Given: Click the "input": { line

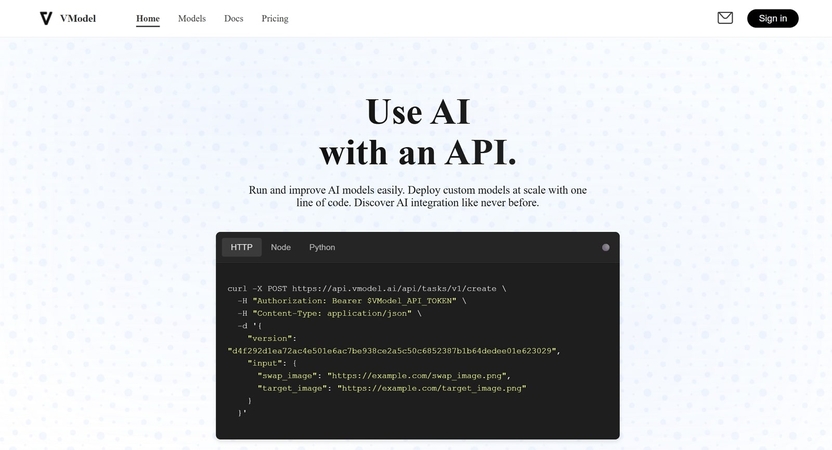Looking at the screenshot, I should click(272, 364).
